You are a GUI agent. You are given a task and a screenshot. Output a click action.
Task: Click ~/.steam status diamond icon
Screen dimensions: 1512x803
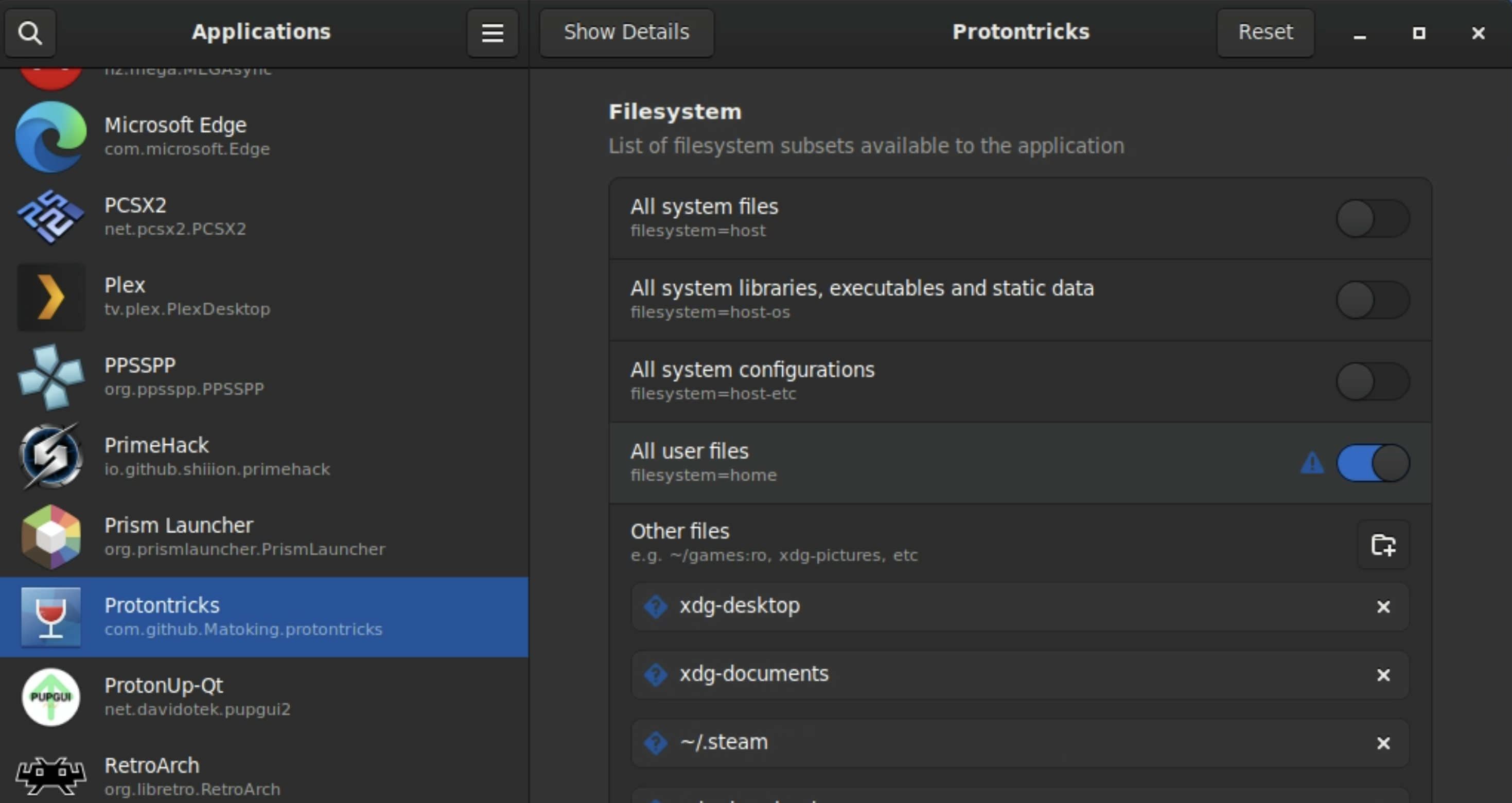click(656, 743)
